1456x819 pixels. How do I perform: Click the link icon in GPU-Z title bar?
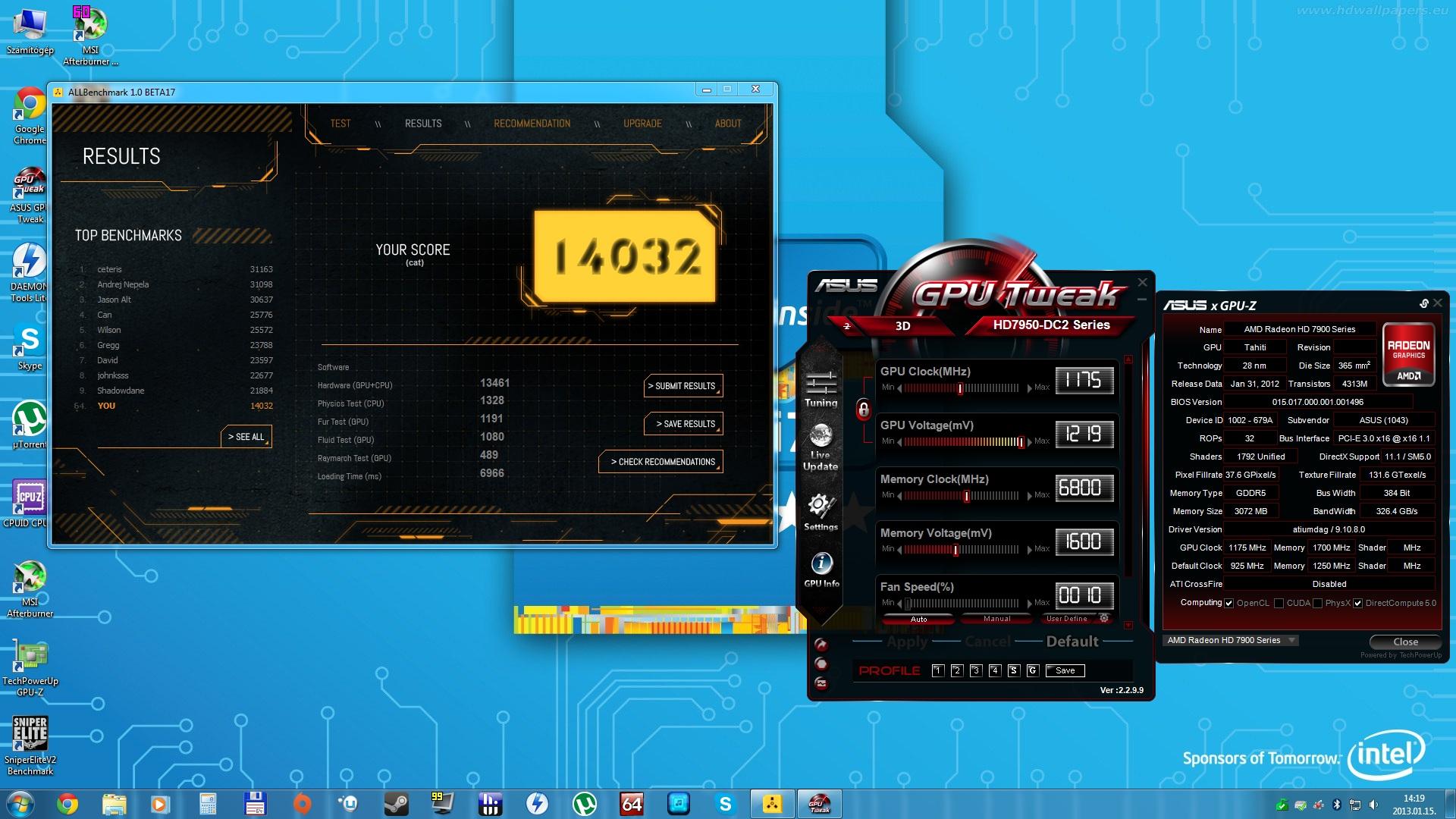pyautogui.click(x=1423, y=303)
